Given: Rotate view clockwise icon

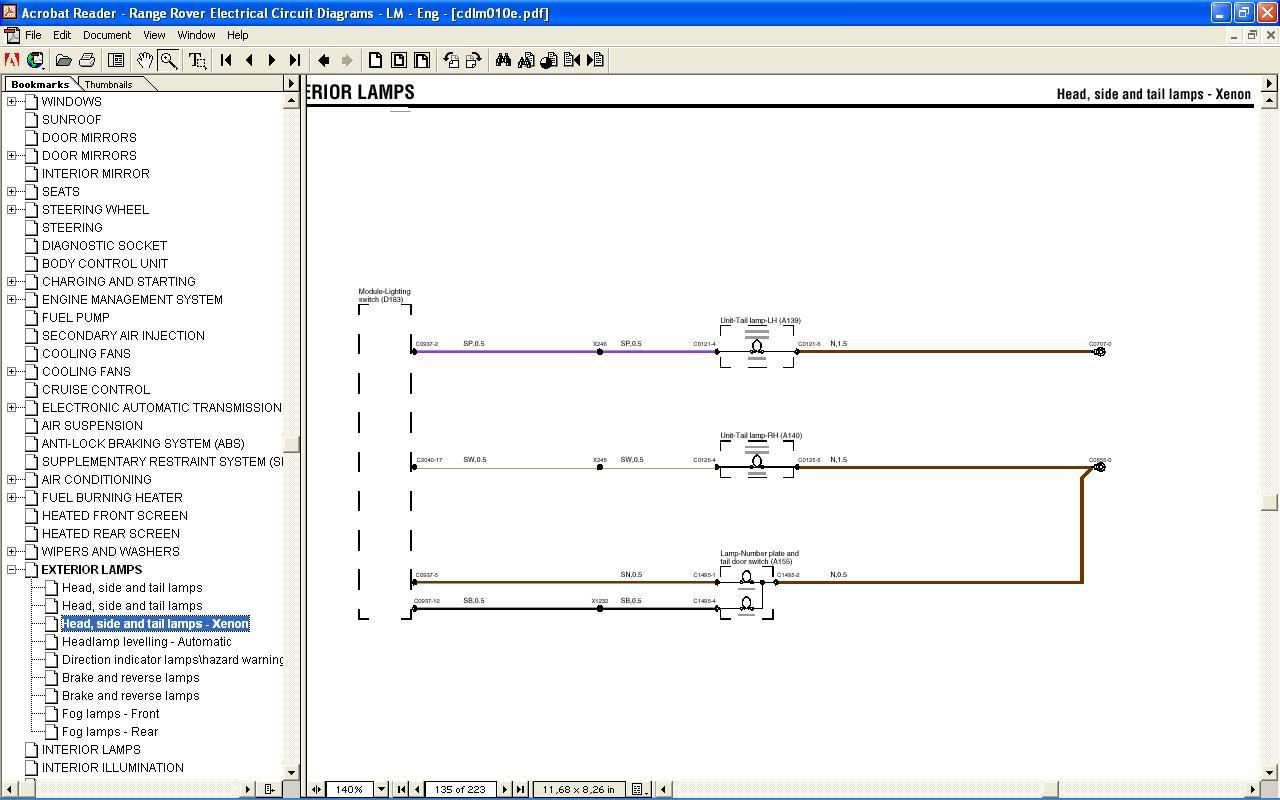Looking at the screenshot, I should click(x=474, y=60).
